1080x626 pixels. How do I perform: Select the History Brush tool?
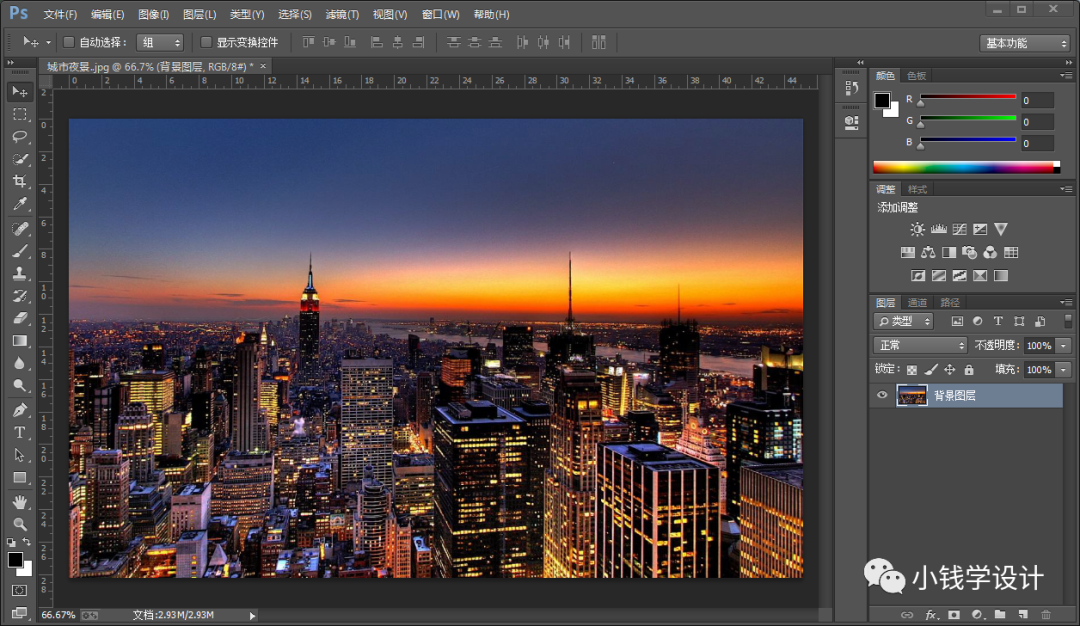20,296
